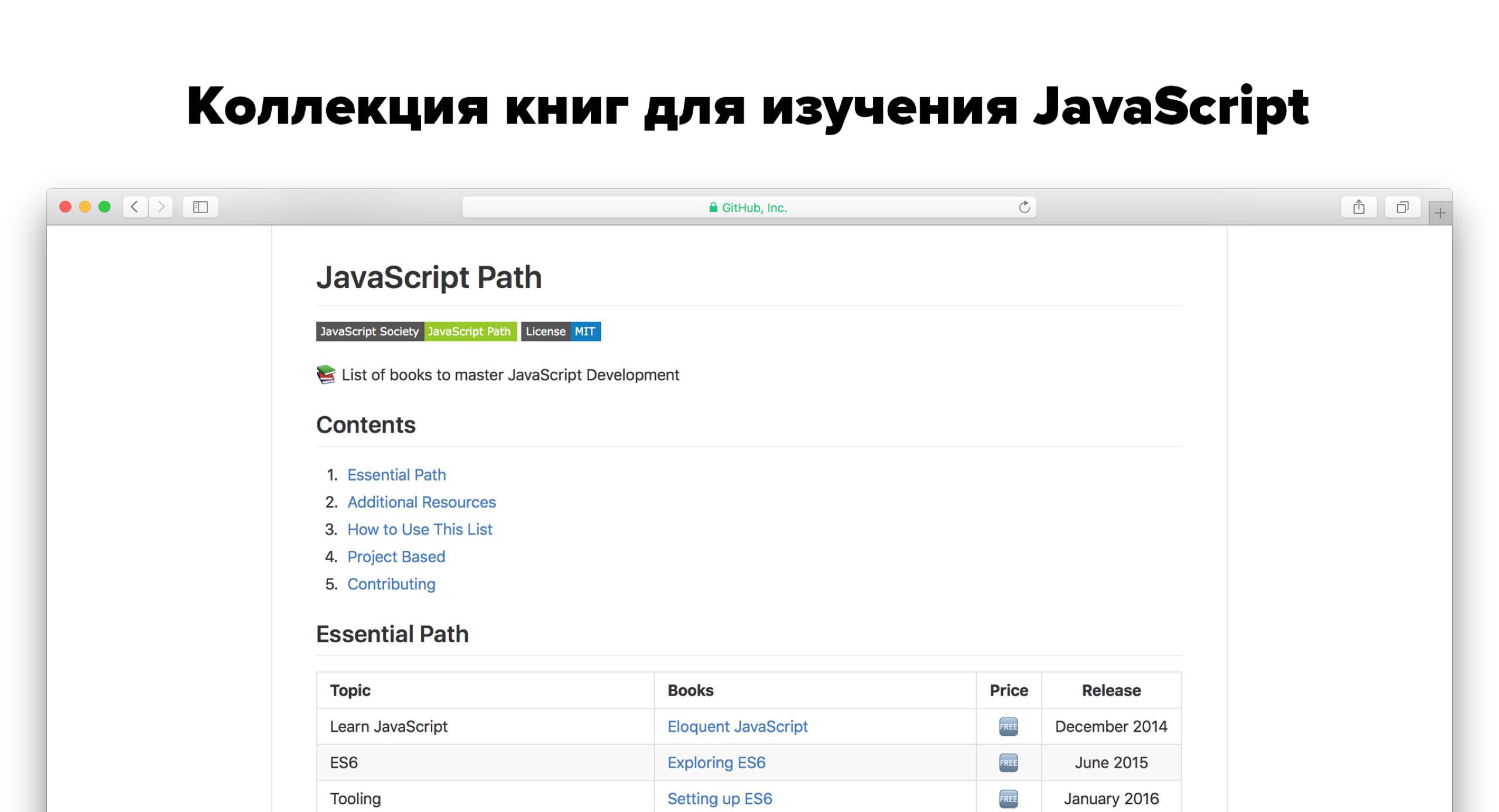
Task: Click the books emoji before the description
Action: 326,375
